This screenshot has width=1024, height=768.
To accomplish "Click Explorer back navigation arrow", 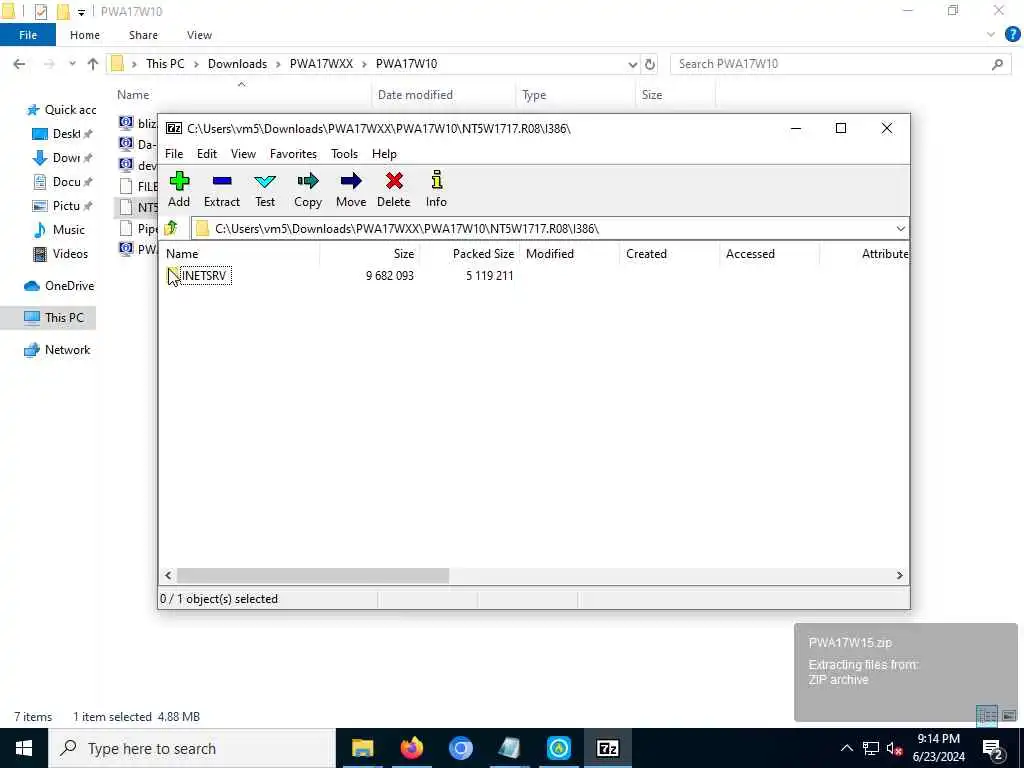I will [x=20, y=64].
